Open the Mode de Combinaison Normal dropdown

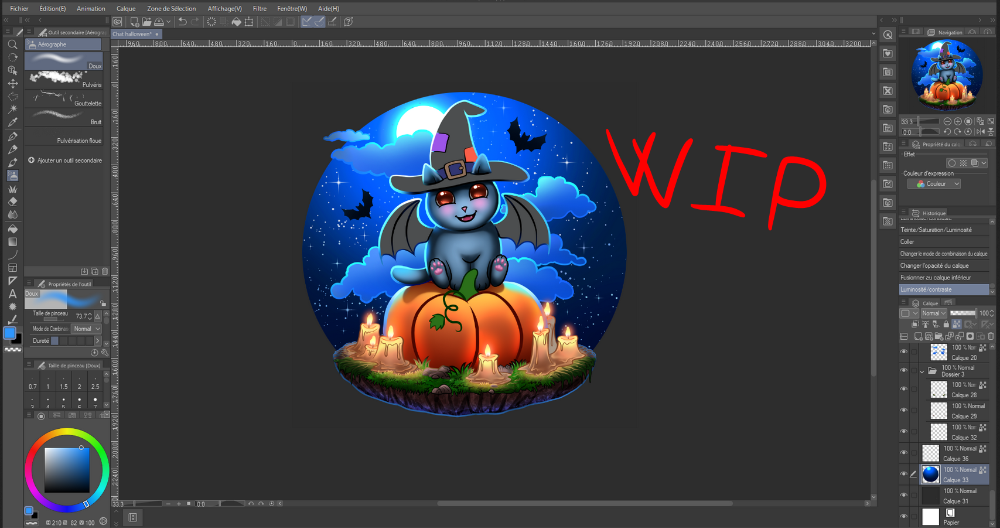[x=85, y=328]
